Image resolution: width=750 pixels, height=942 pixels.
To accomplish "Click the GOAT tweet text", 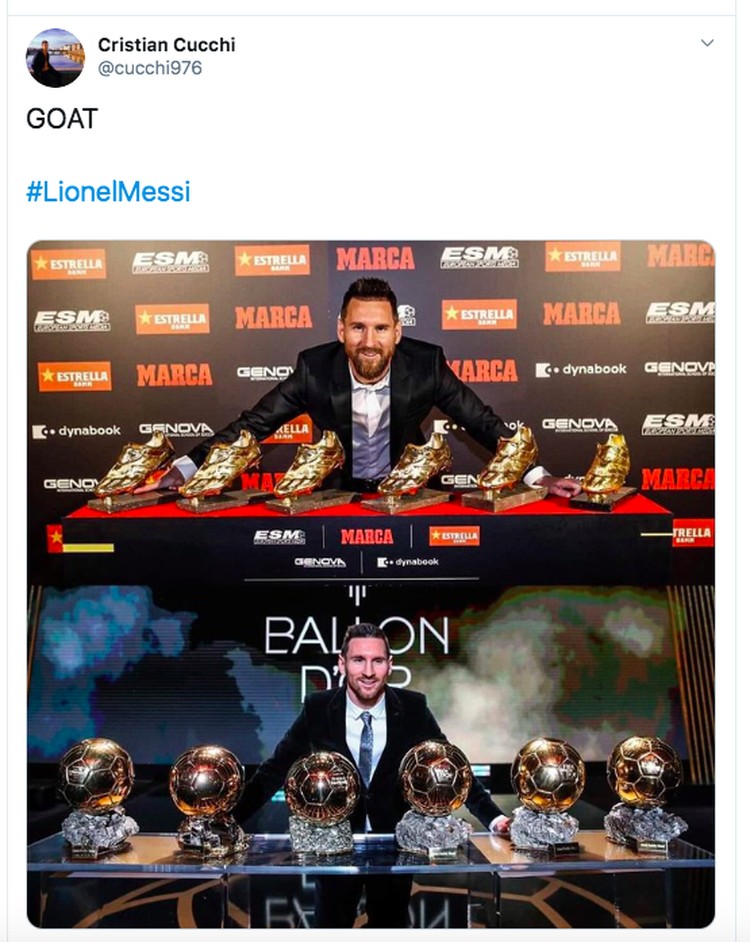I will pos(62,118).
